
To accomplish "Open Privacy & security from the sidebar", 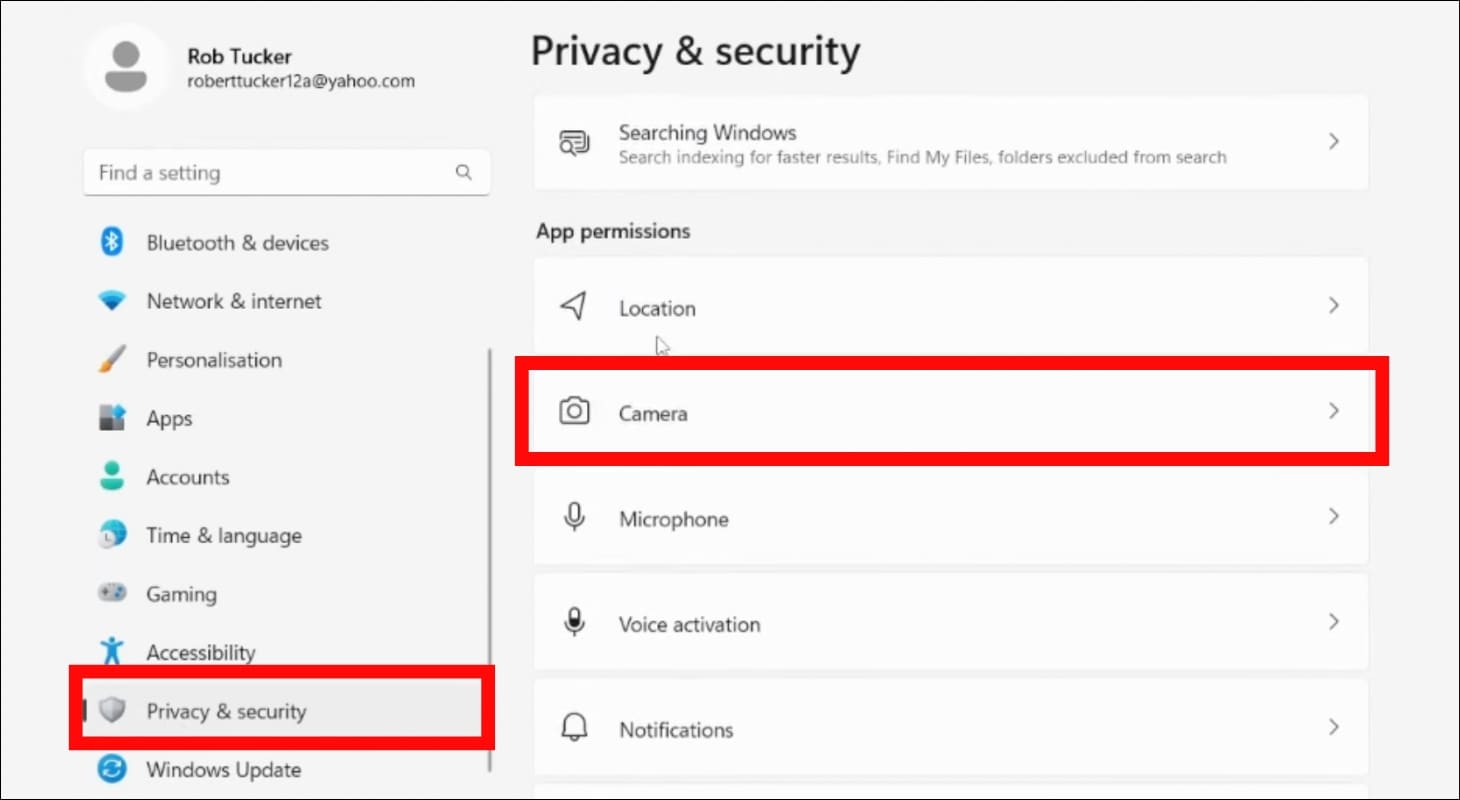I will 226,711.
